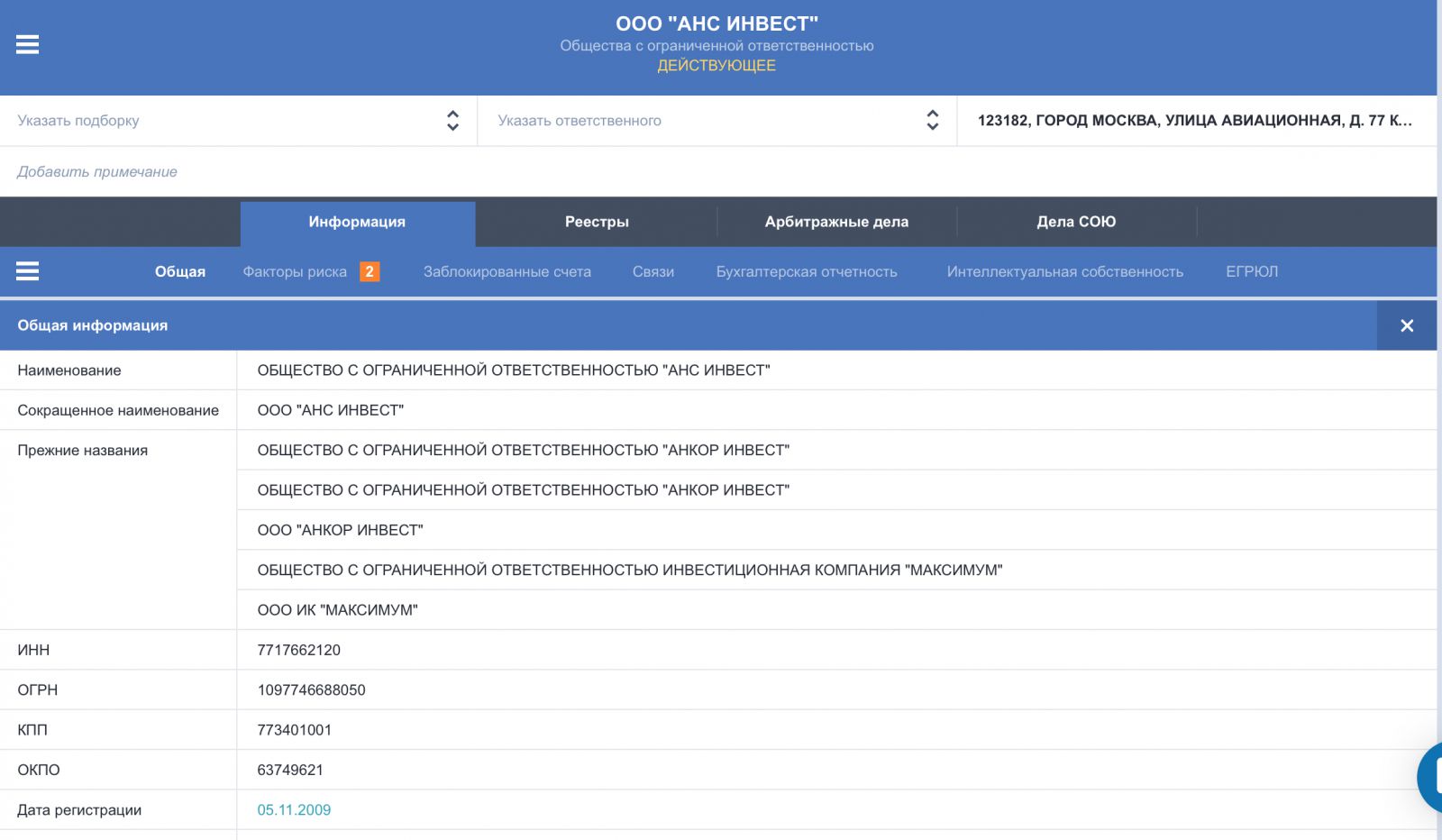1442x840 pixels.
Task: Open the Заблокированные счета subtab
Action: pos(507,271)
